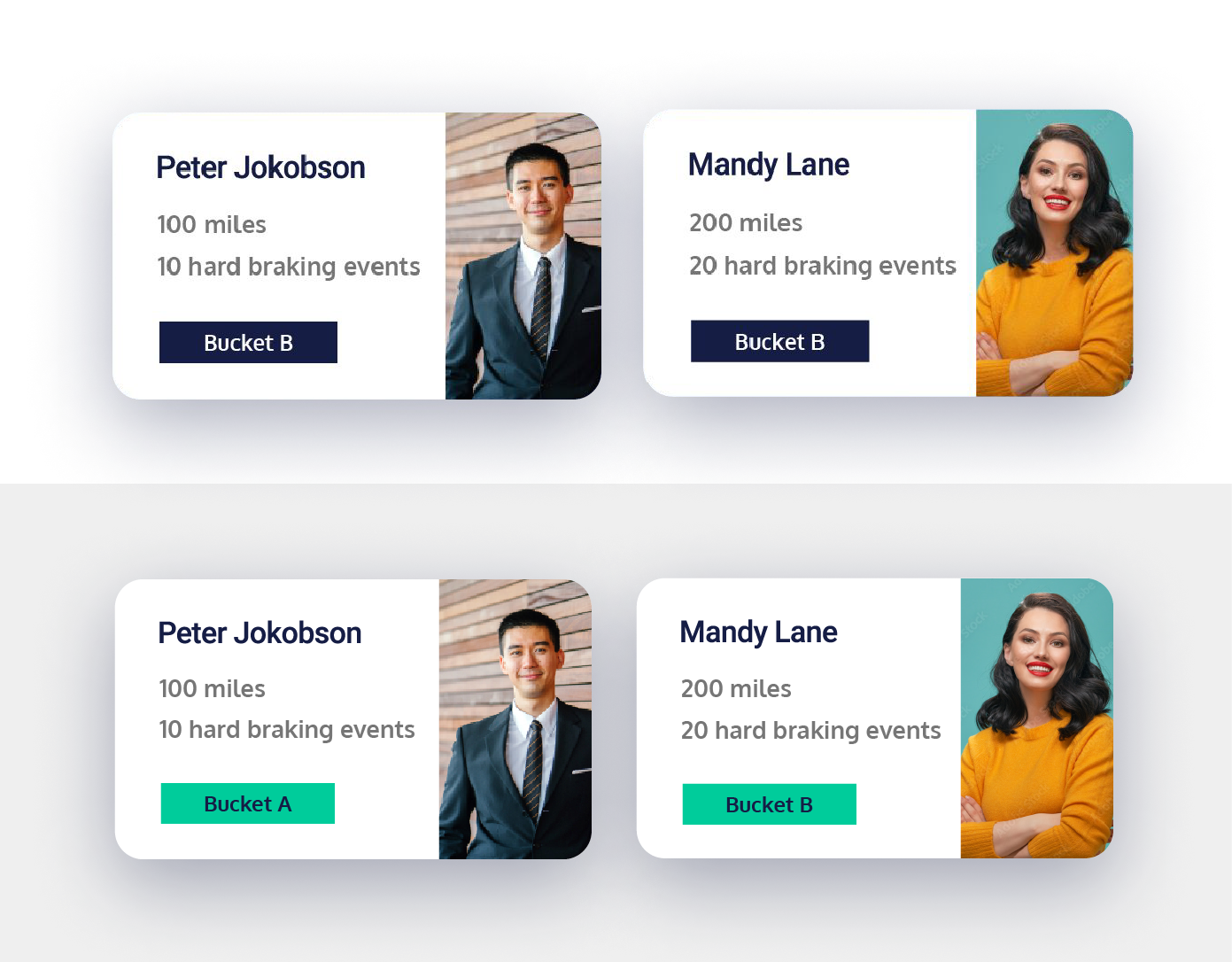The width and height of the screenshot is (1232, 962).
Task: Click the 10 hard braking events text above navy Bucket B
Action: tap(289, 267)
